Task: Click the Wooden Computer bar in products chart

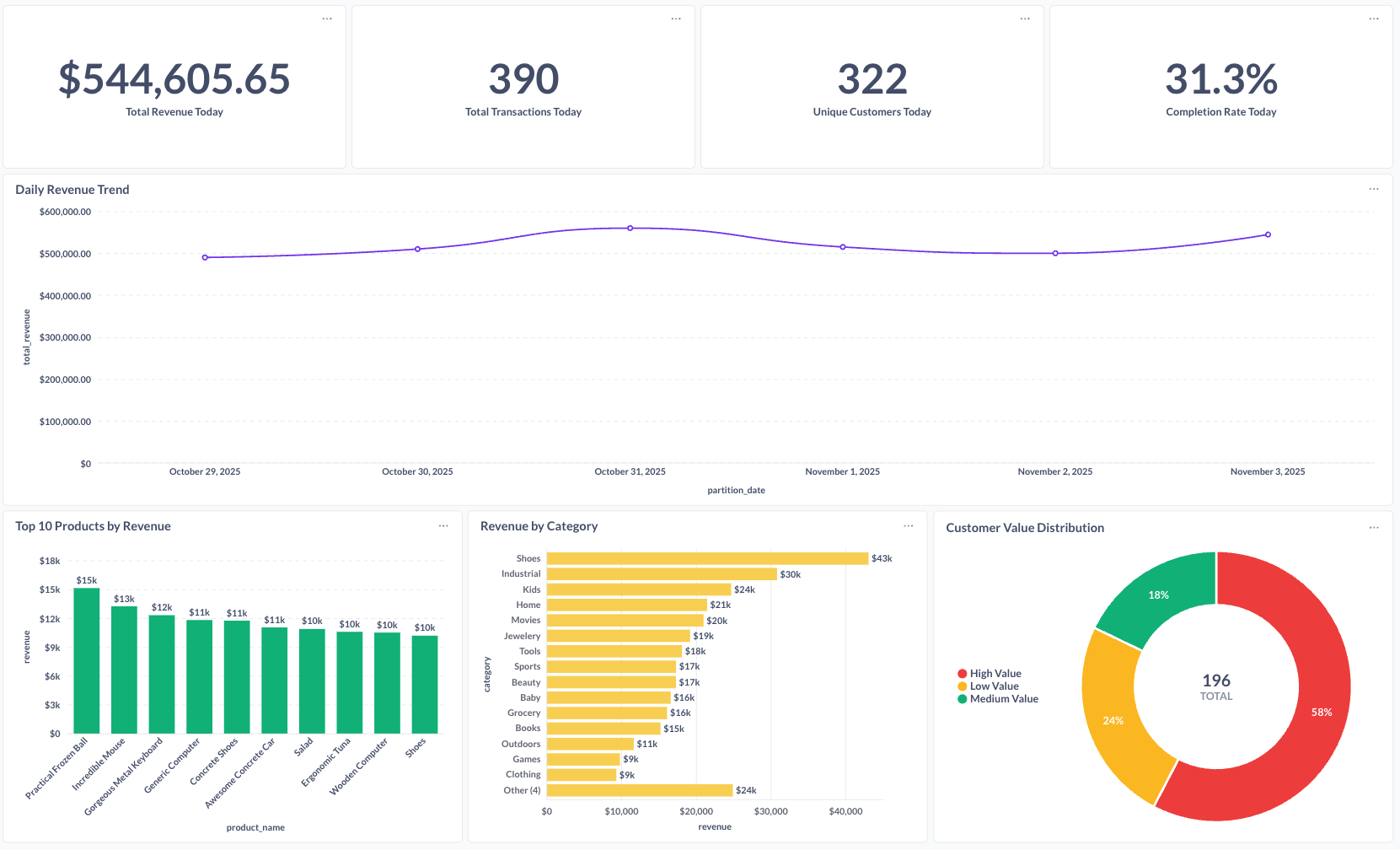Action: coord(387,683)
